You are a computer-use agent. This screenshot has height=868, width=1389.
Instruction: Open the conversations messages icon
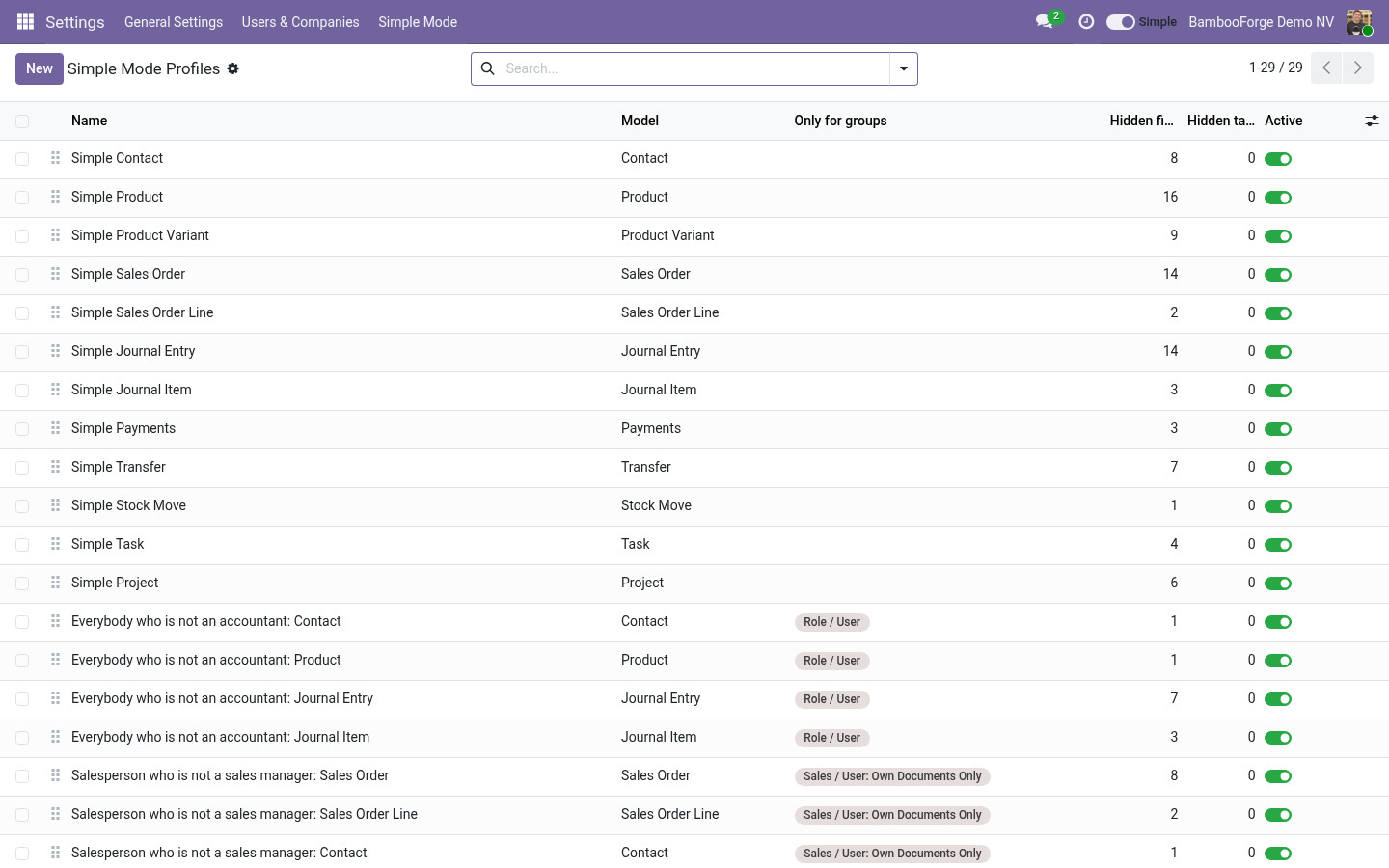coord(1044,21)
